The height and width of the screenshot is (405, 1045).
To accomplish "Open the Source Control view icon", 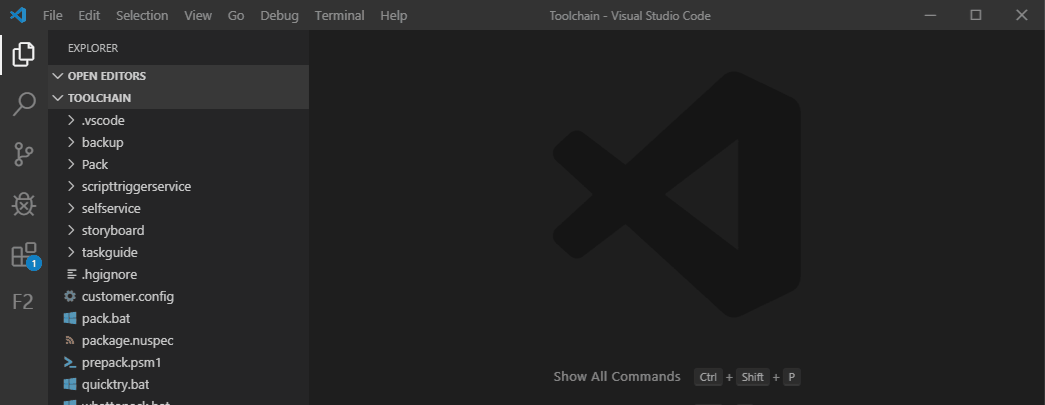I will (x=23, y=155).
